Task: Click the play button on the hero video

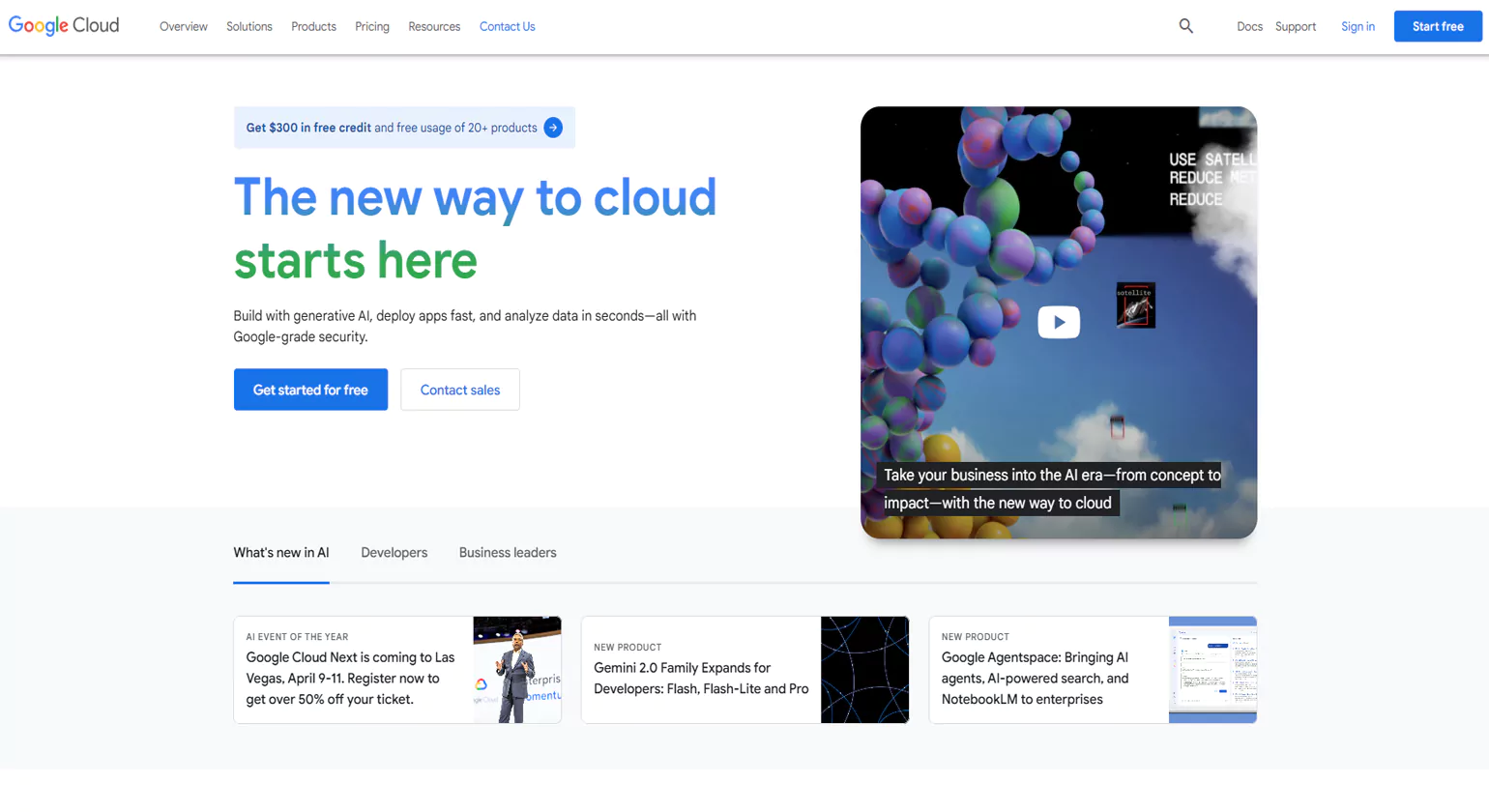Action: click(1058, 322)
